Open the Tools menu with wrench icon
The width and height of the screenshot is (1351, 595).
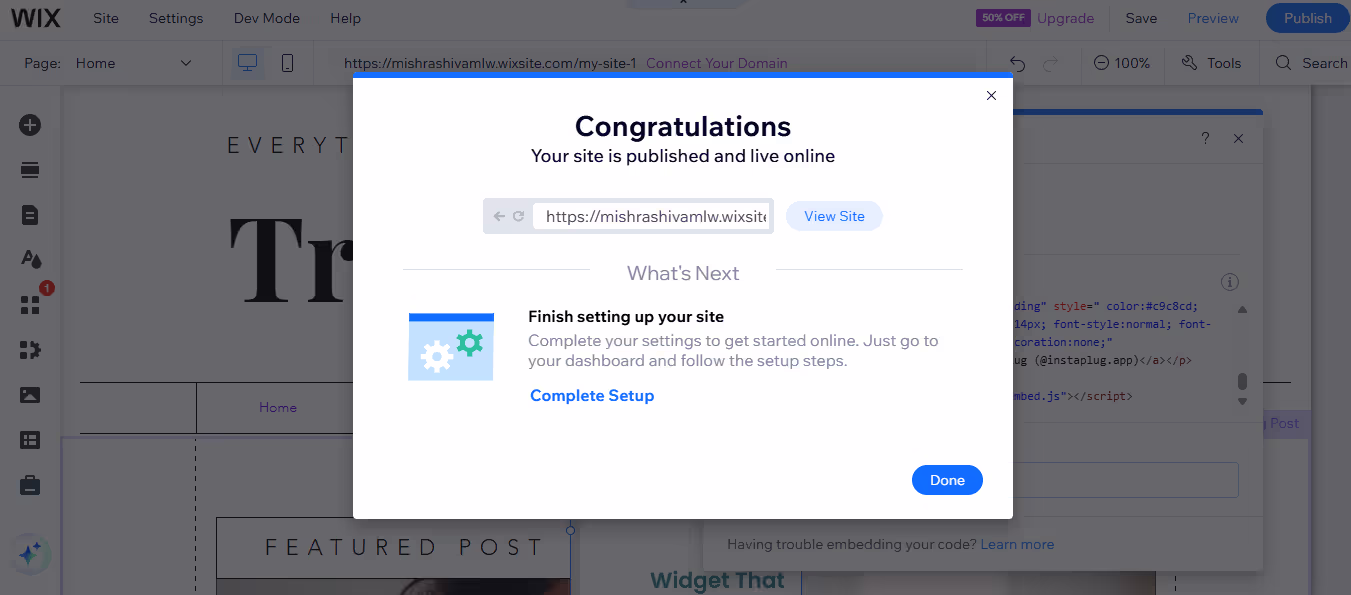[1212, 62]
